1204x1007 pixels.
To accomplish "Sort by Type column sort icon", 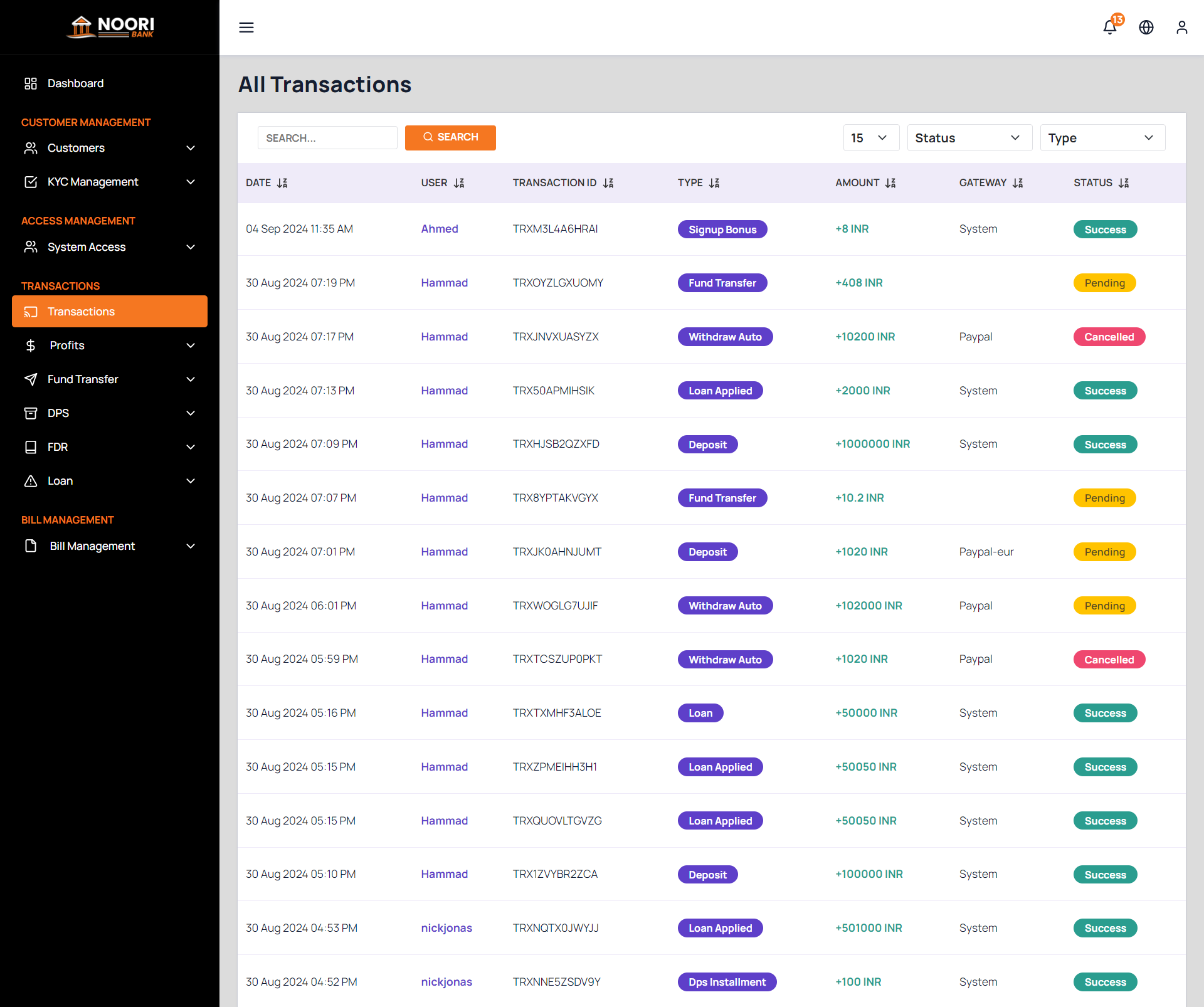I will 714,183.
